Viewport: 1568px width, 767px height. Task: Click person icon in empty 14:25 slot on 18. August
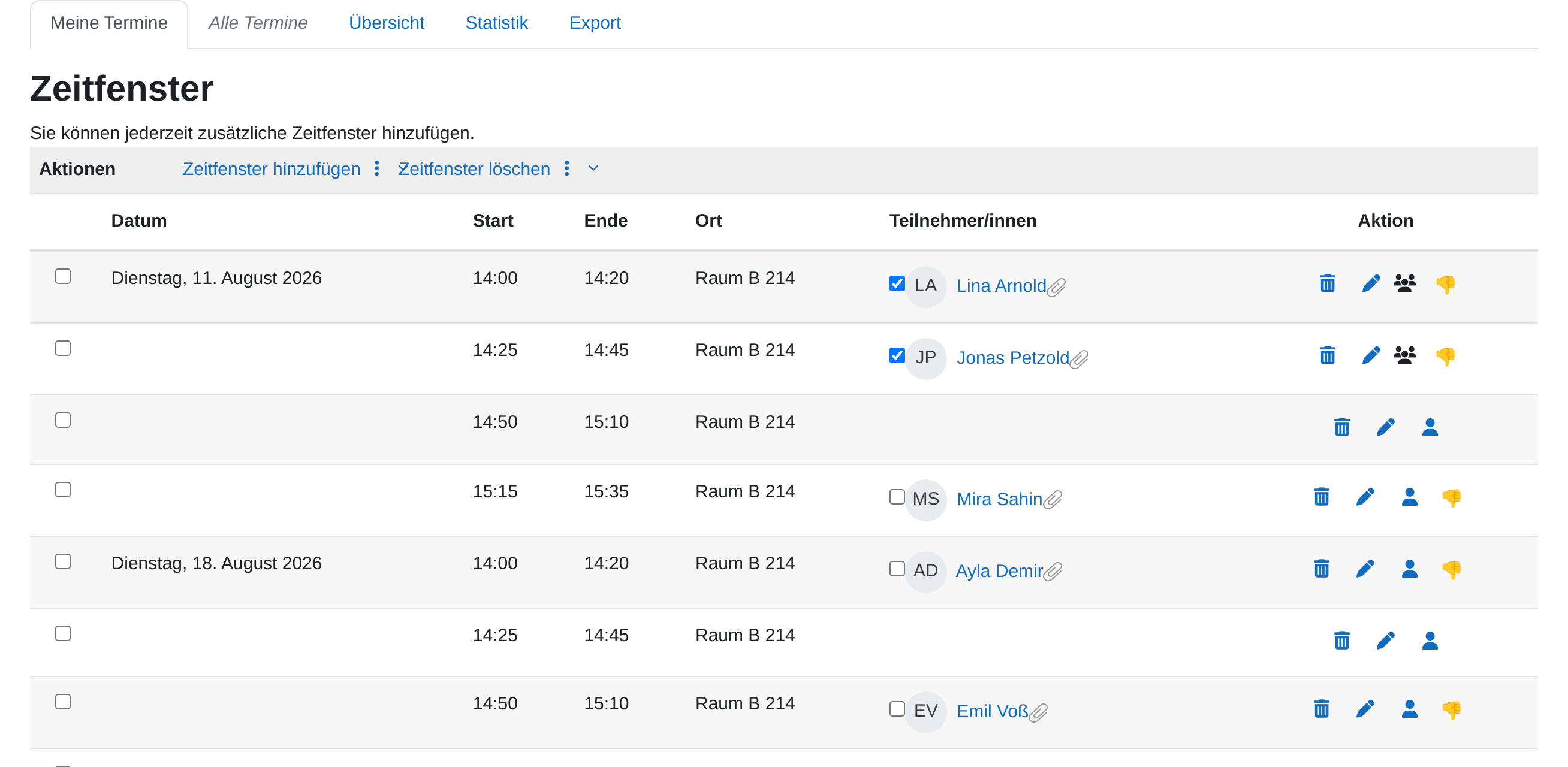point(1430,641)
